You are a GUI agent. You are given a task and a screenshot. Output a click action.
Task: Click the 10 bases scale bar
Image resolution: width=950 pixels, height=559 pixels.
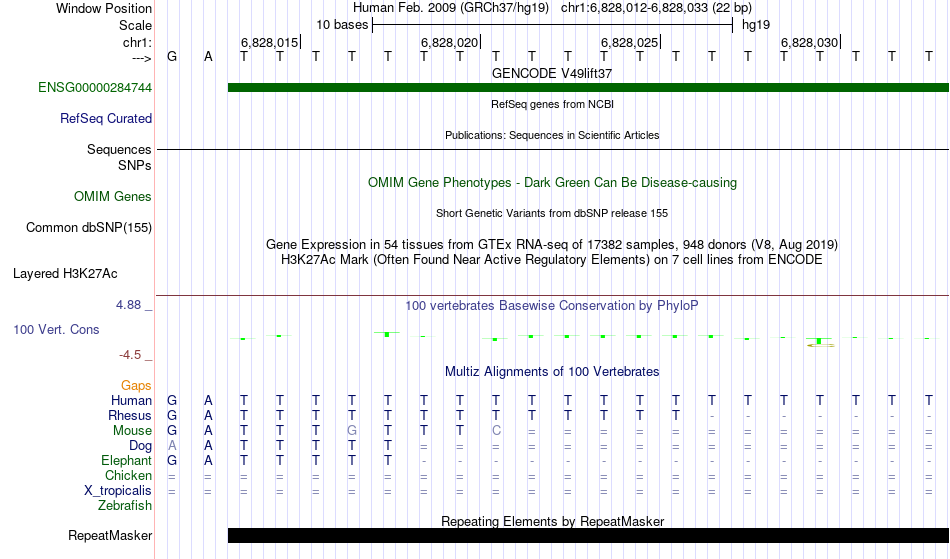553,25
